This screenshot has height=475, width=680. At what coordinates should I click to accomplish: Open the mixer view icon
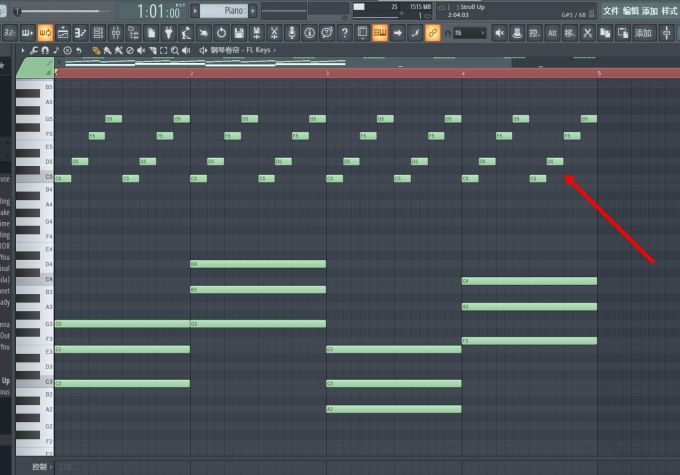[x=116, y=33]
